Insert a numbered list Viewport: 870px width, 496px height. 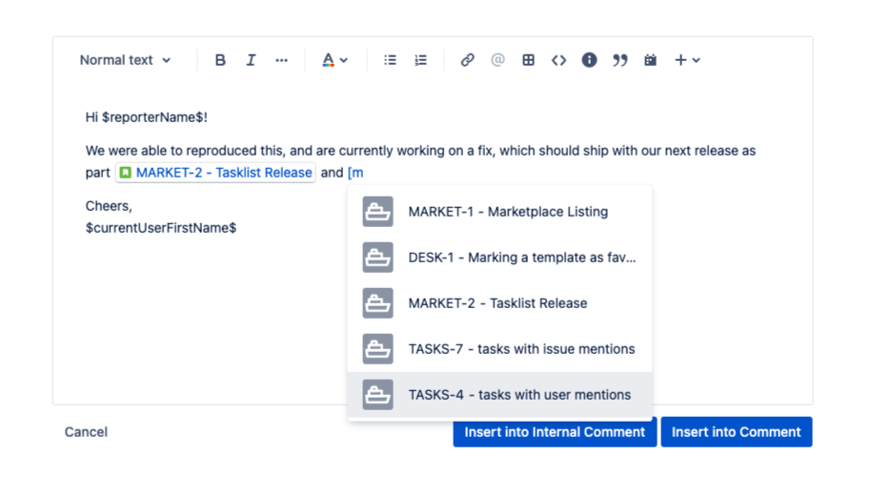421,60
